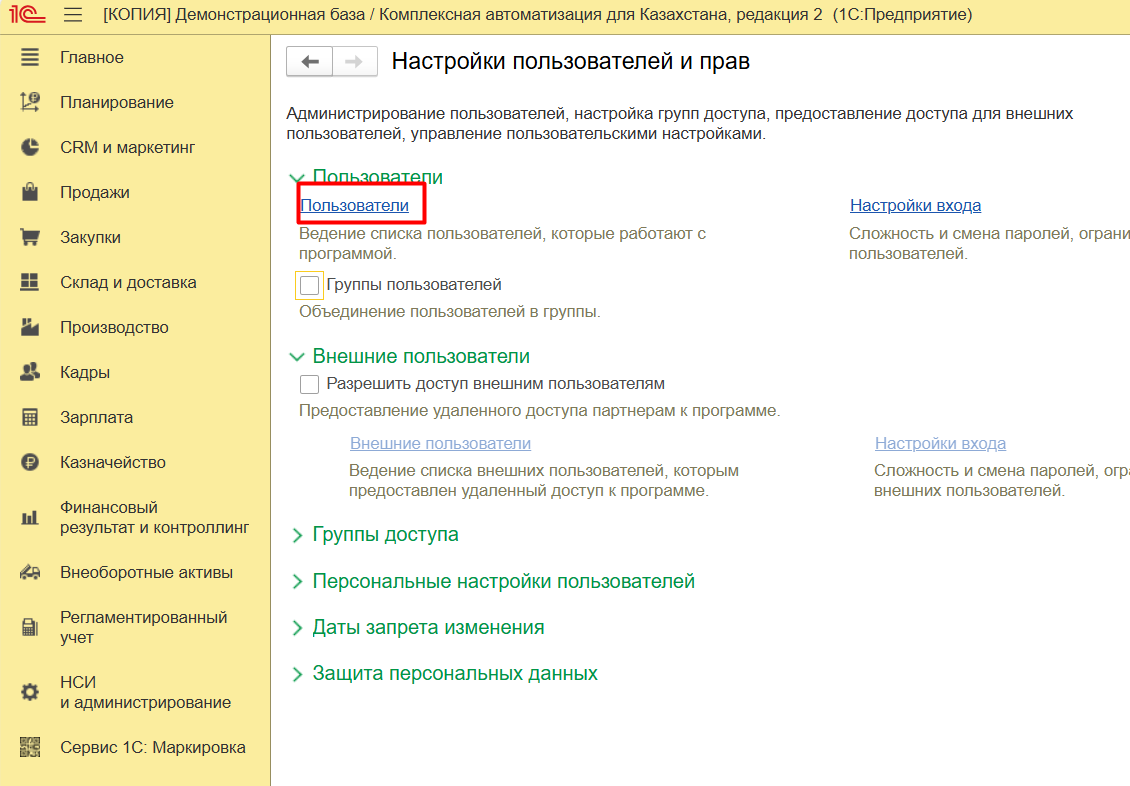The width and height of the screenshot is (1130, 786).
Task: Click the Sales shopping bag icon
Action: pyautogui.click(x=30, y=192)
